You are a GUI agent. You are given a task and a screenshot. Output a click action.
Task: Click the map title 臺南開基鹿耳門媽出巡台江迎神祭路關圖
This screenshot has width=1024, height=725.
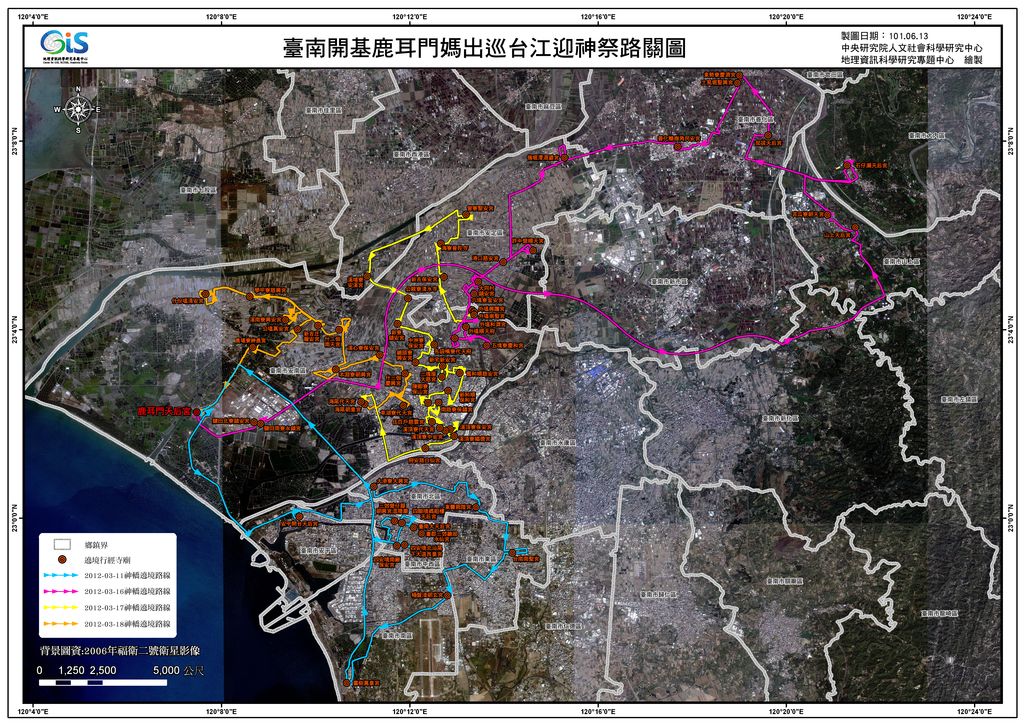pyautogui.click(x=485, y=49)
